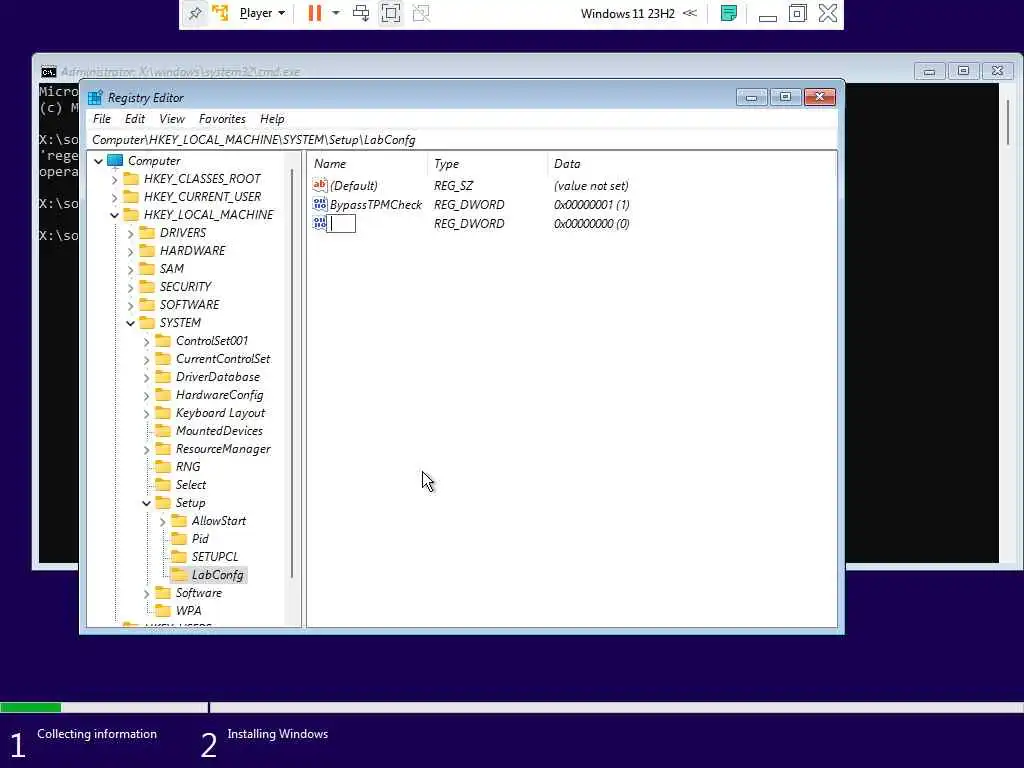The height and width of the screenshot is (768, 1024).
Task: Click the registry address path bar
Action: 462,140
